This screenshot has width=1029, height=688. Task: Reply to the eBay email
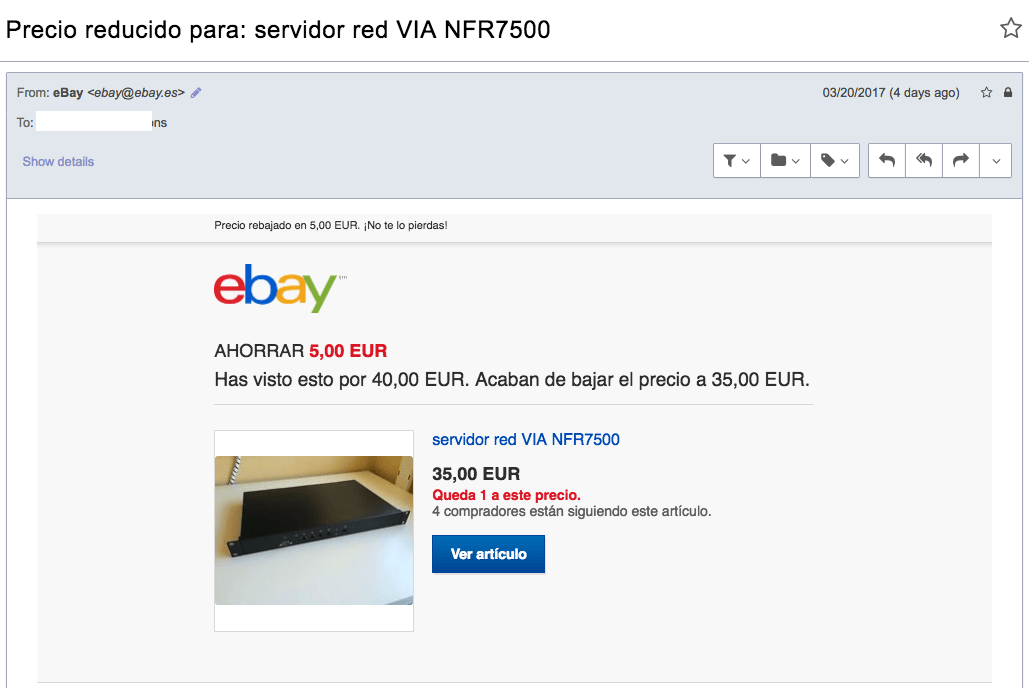click(887, 160)
